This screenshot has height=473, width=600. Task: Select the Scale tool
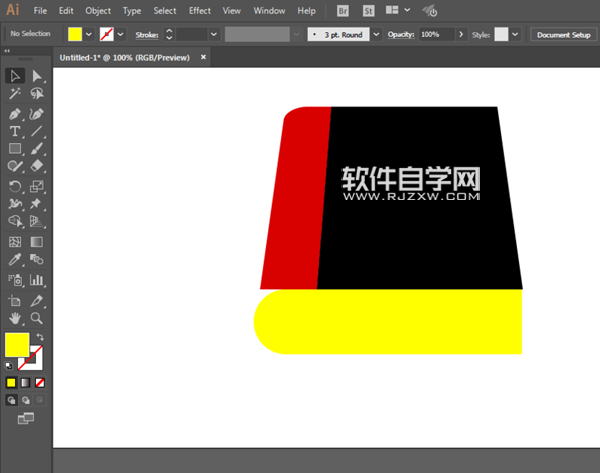click(37, 186)
